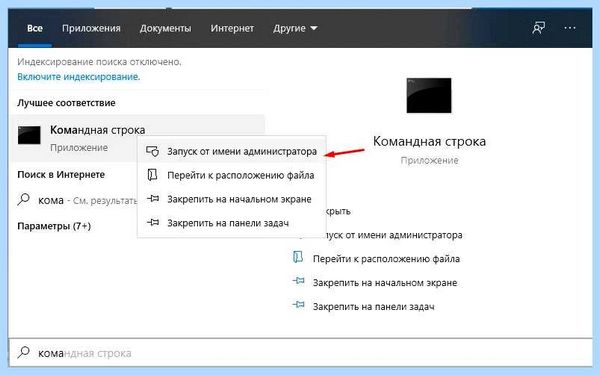Choose Запуск от имени администратора in context menu
The height and width of the screenshot is (375, 600).
232,152
